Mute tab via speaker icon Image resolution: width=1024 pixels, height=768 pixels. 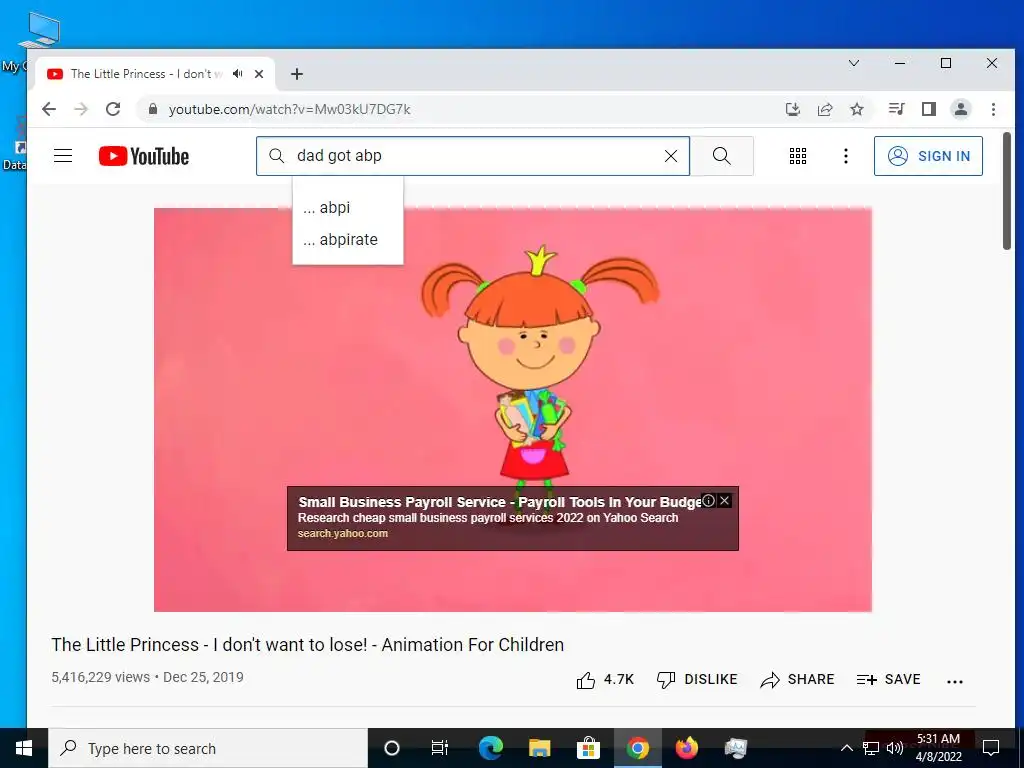[x=238, y=74]
